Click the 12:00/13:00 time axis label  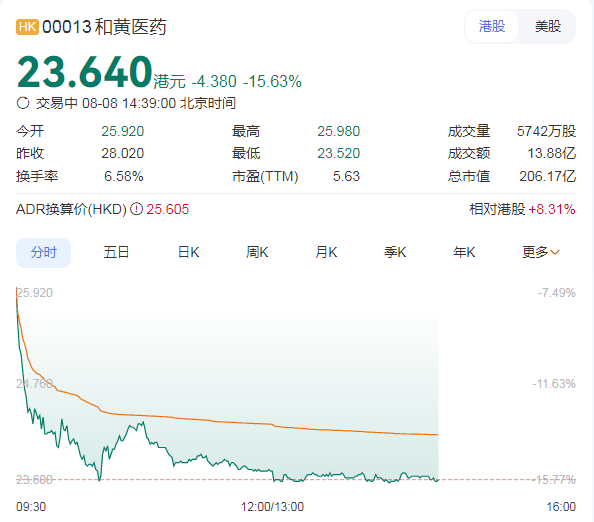tap(272, 507)
